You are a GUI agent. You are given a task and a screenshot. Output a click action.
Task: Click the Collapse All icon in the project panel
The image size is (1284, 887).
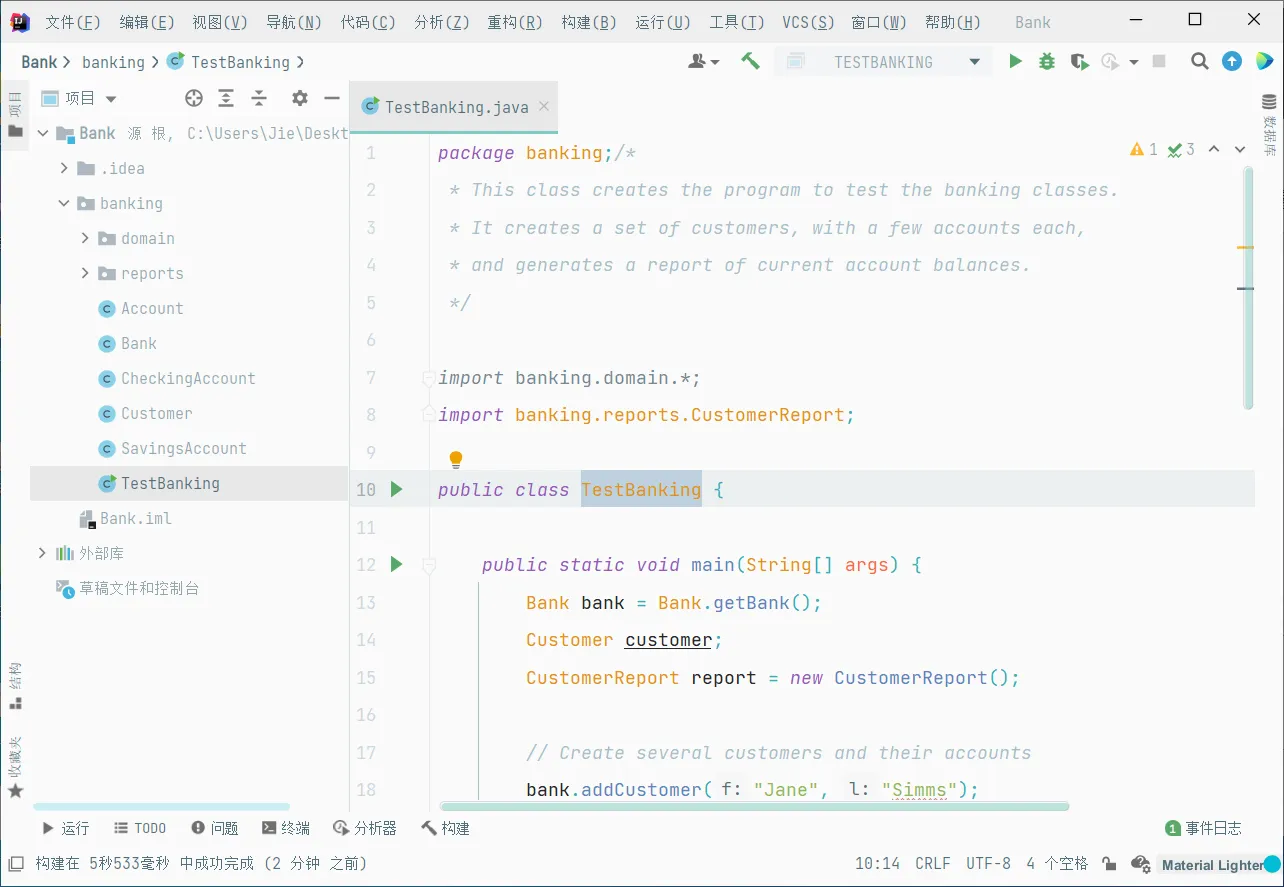tap(259, 98)
